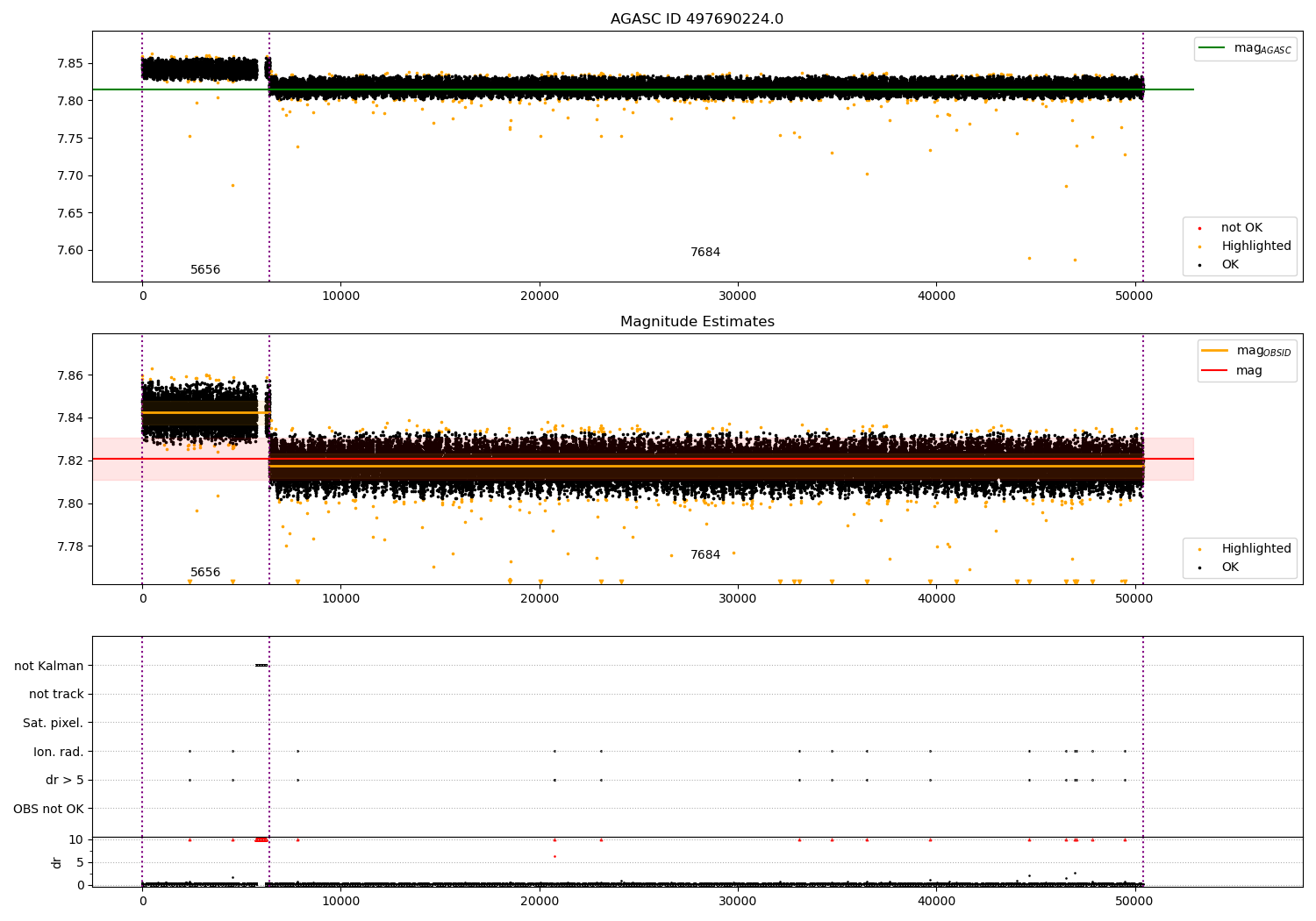Select the 'AGASC ID 497690224.0' plot title
Image resolution: width=1316 pixels, height=921 pixels.
pos(697,19)
